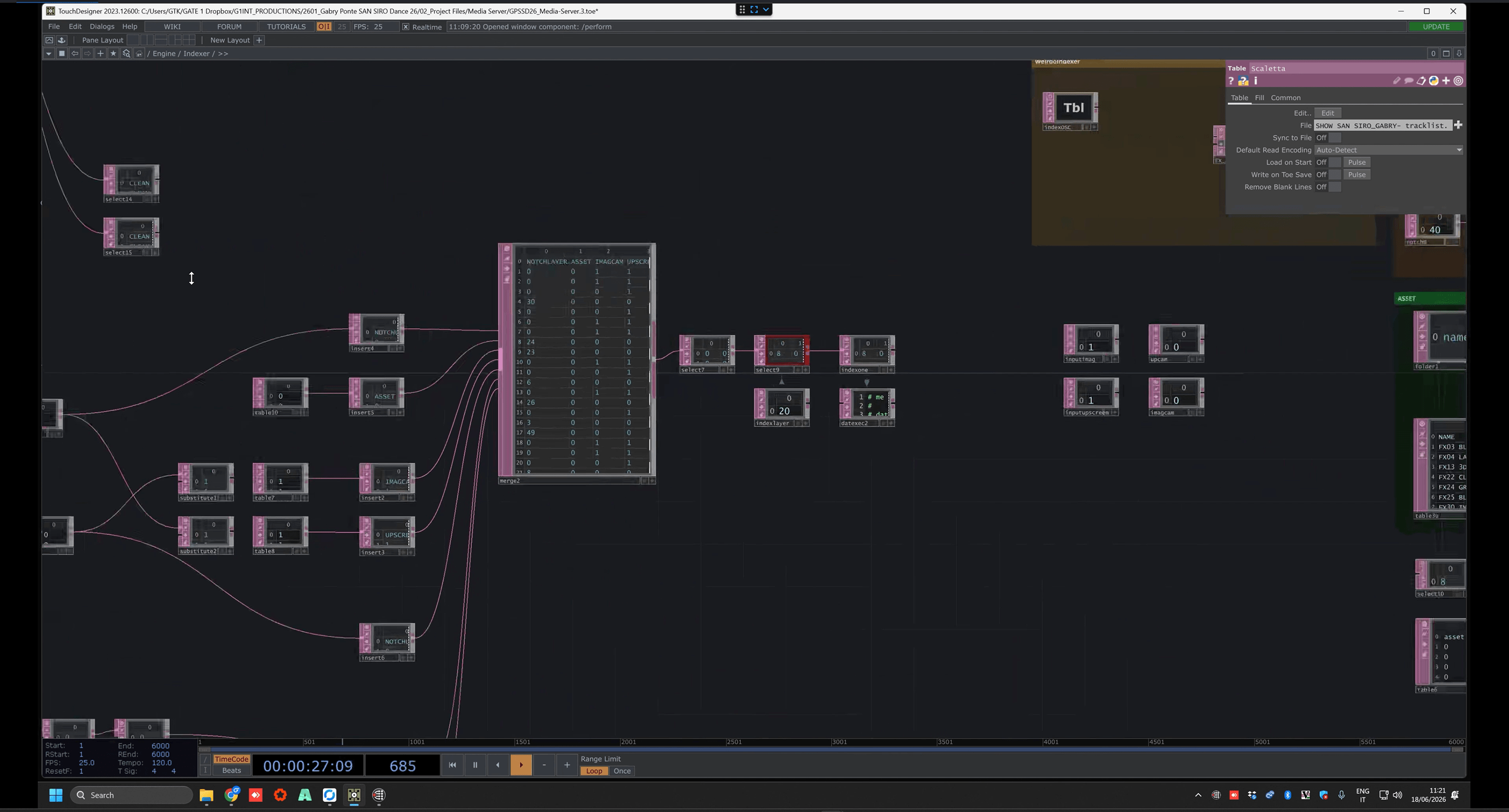The image size is (1509, 812).
Task: Toggle Sync to File switch
Action: point(1334,138)
